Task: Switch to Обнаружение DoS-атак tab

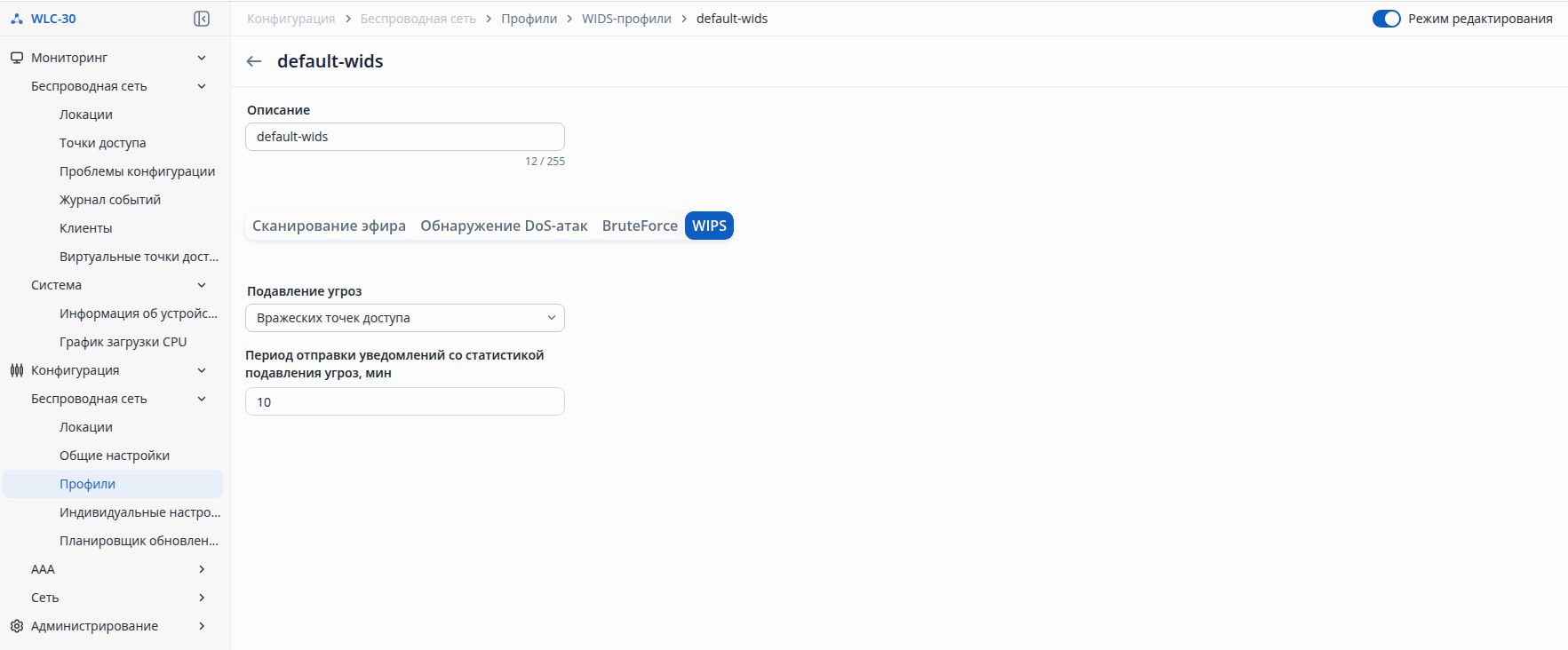Action: [504, 226]
